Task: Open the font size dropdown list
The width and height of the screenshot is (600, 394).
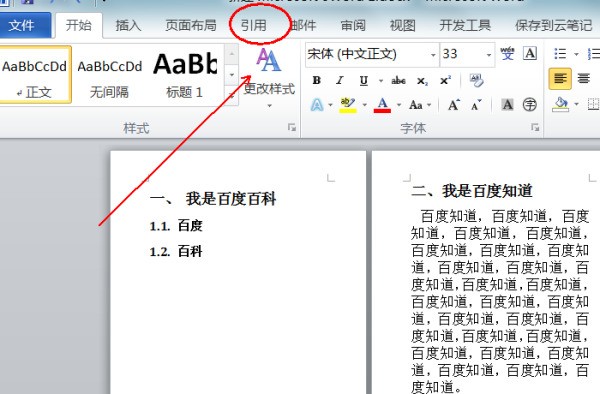Action: click(489, 55)
